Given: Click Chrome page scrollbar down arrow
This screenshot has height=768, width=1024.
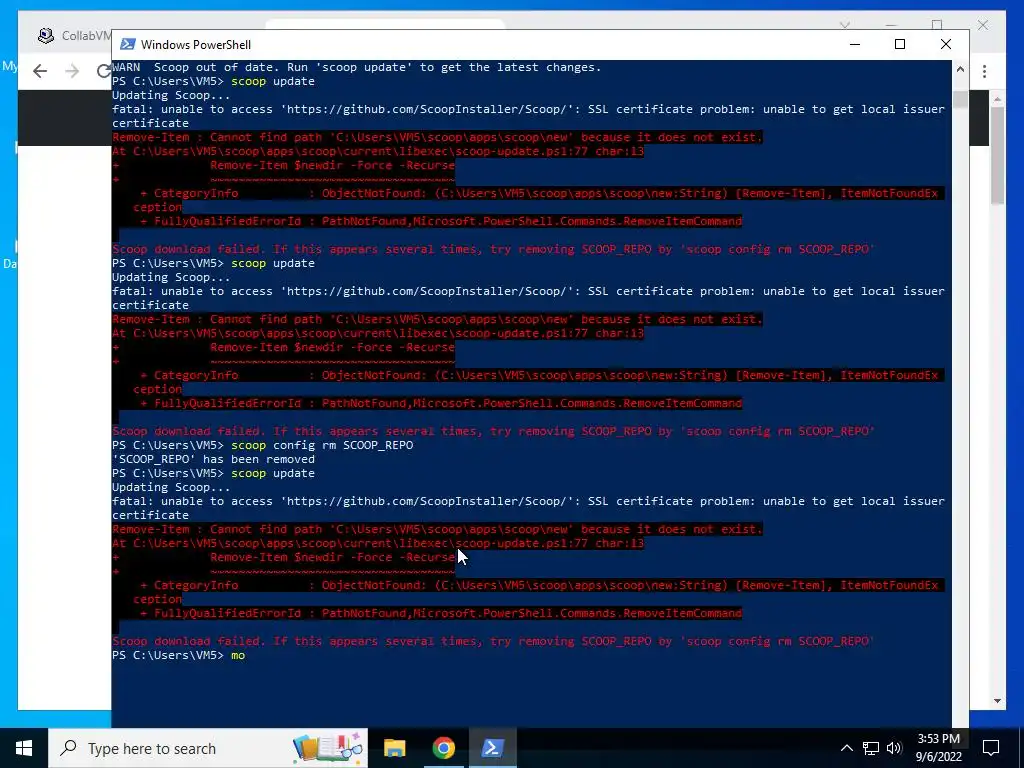Looking at the screenshot, I should [997, 701].
